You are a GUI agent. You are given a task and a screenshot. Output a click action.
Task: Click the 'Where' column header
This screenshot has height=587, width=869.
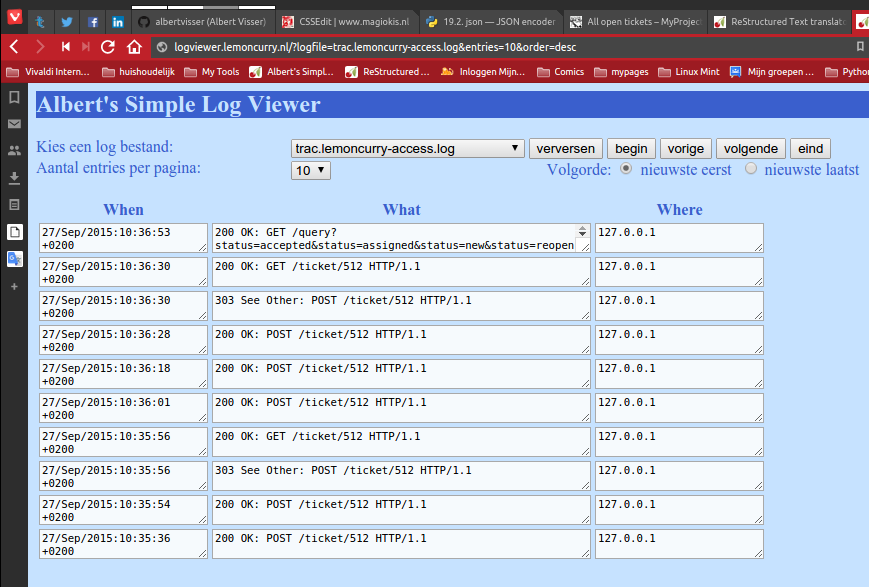679,210
